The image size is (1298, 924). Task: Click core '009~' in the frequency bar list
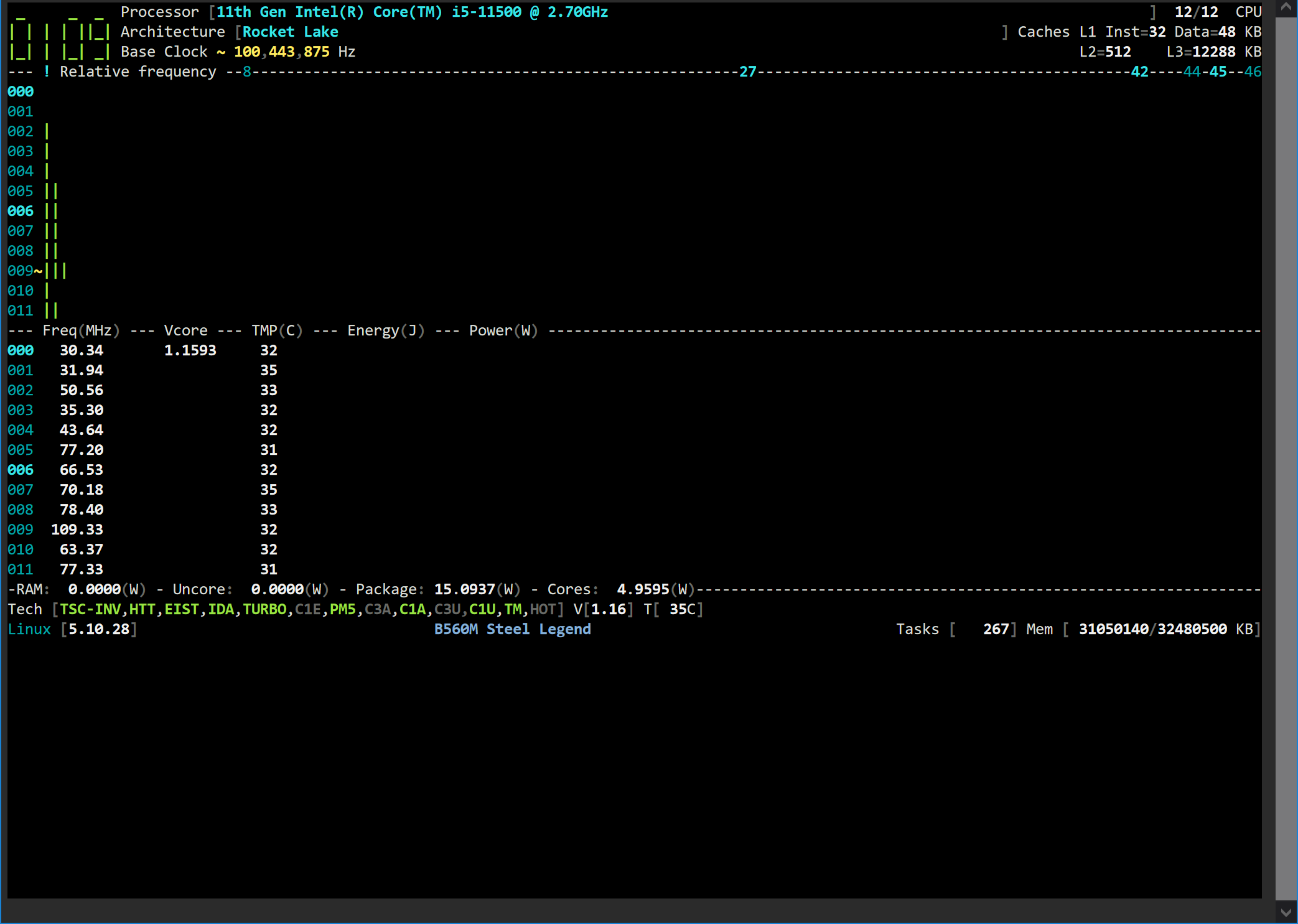point(25,271)
